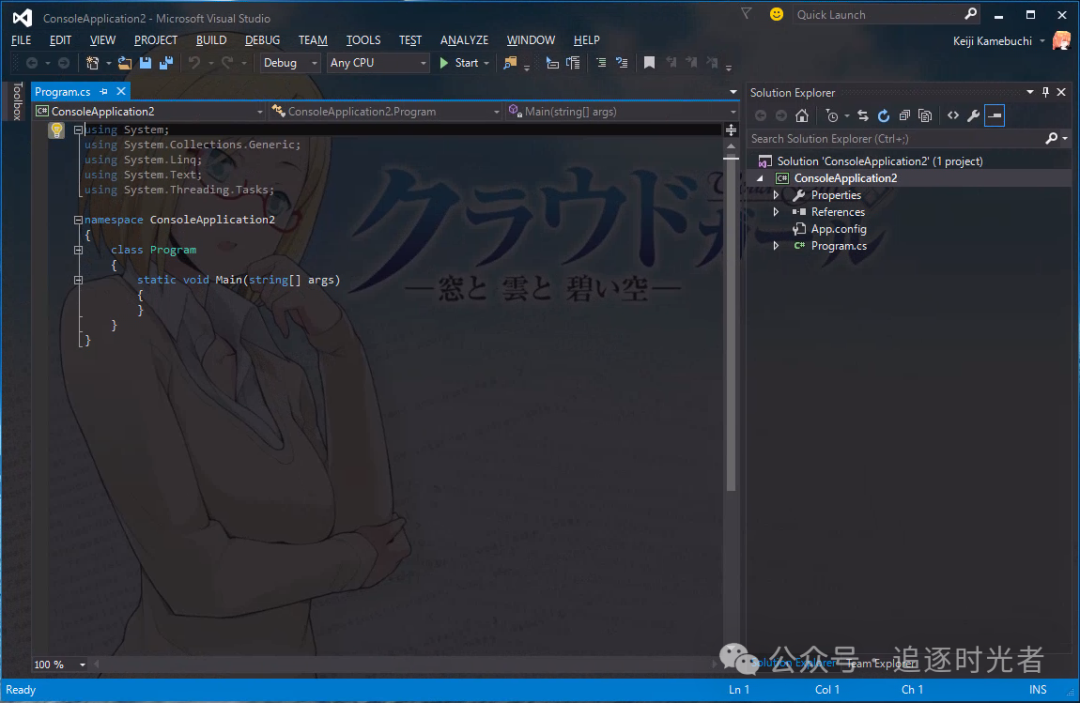1080x703 pixels.
Task: Click the lightbulb quick actions icon
Action: [57, 130]
